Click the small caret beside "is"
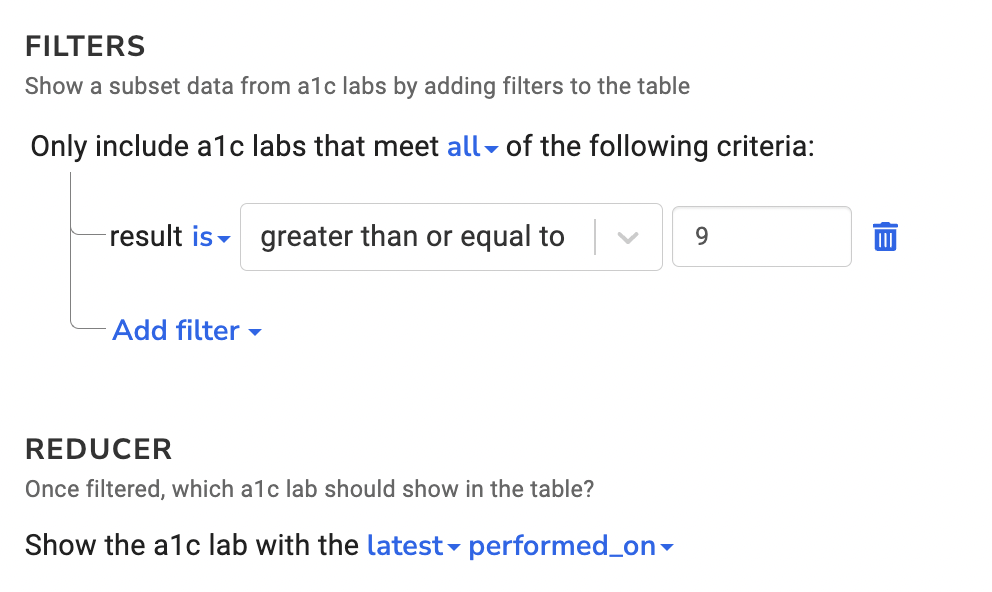992x592 pixels. coord(224,240)
